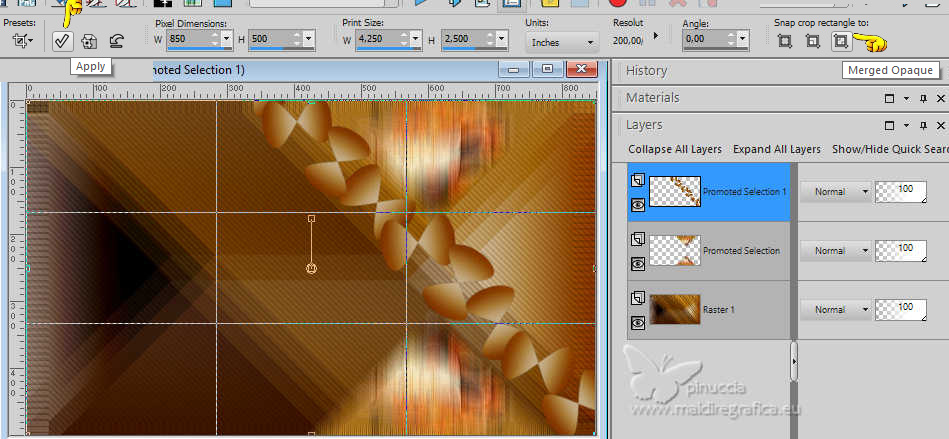Click link icon on Raster 1 layer
The width and height of the screenshot is (949, 439).
point(638,298)
